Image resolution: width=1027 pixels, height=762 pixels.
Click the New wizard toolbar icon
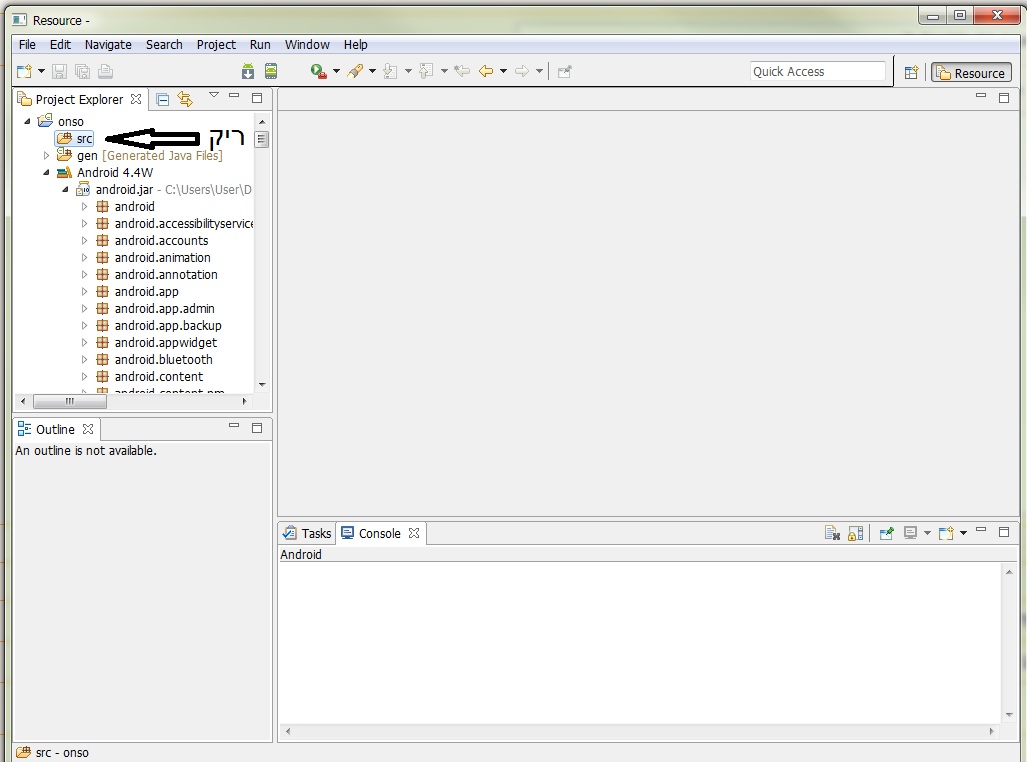(24, 71)
